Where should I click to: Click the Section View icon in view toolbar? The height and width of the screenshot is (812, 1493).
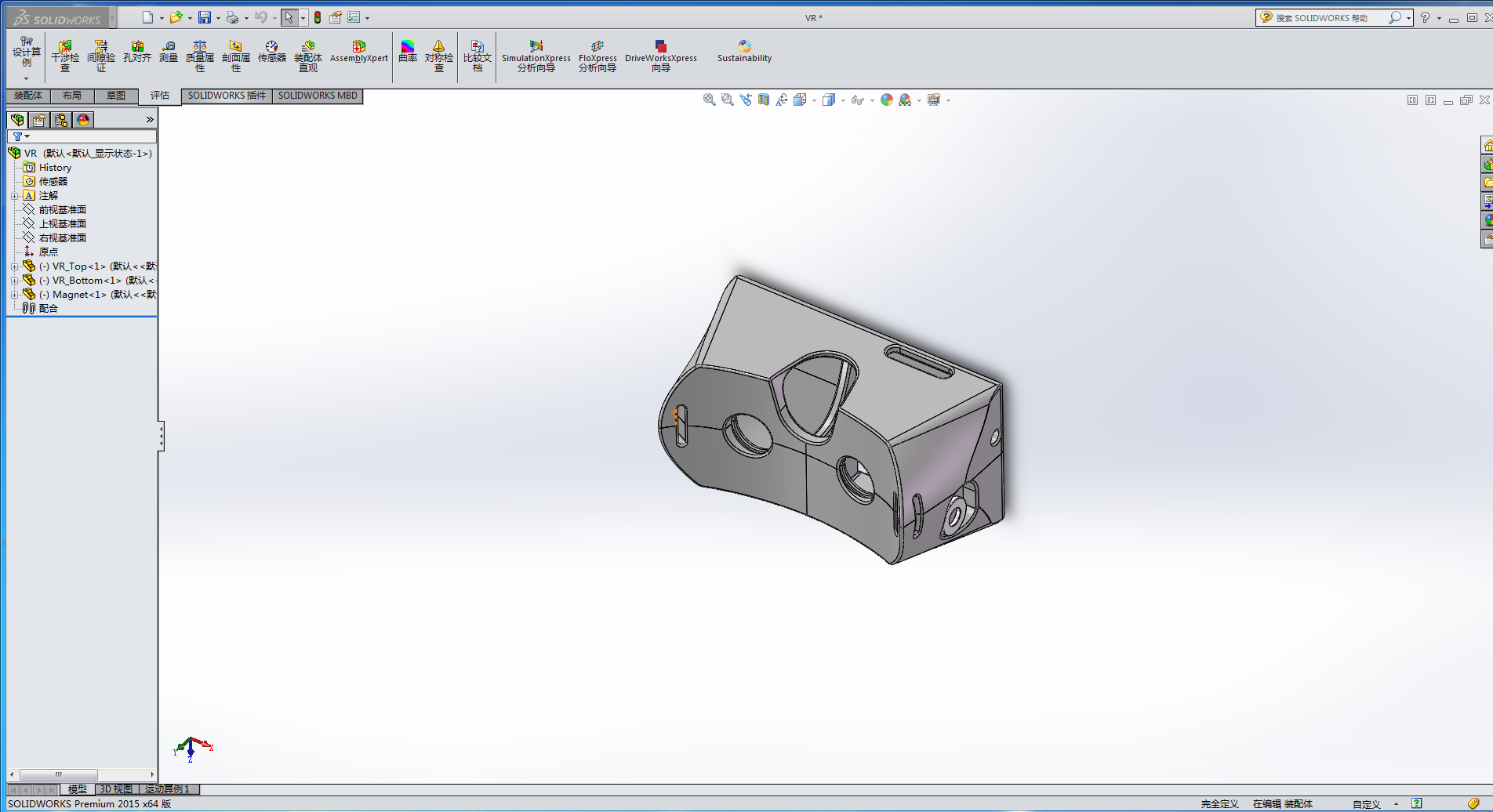pos(764,100)
